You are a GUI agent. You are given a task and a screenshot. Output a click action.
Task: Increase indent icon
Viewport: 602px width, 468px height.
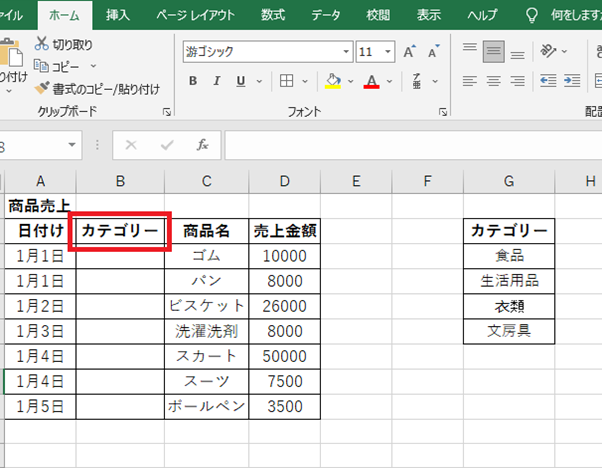coord(572,81)
